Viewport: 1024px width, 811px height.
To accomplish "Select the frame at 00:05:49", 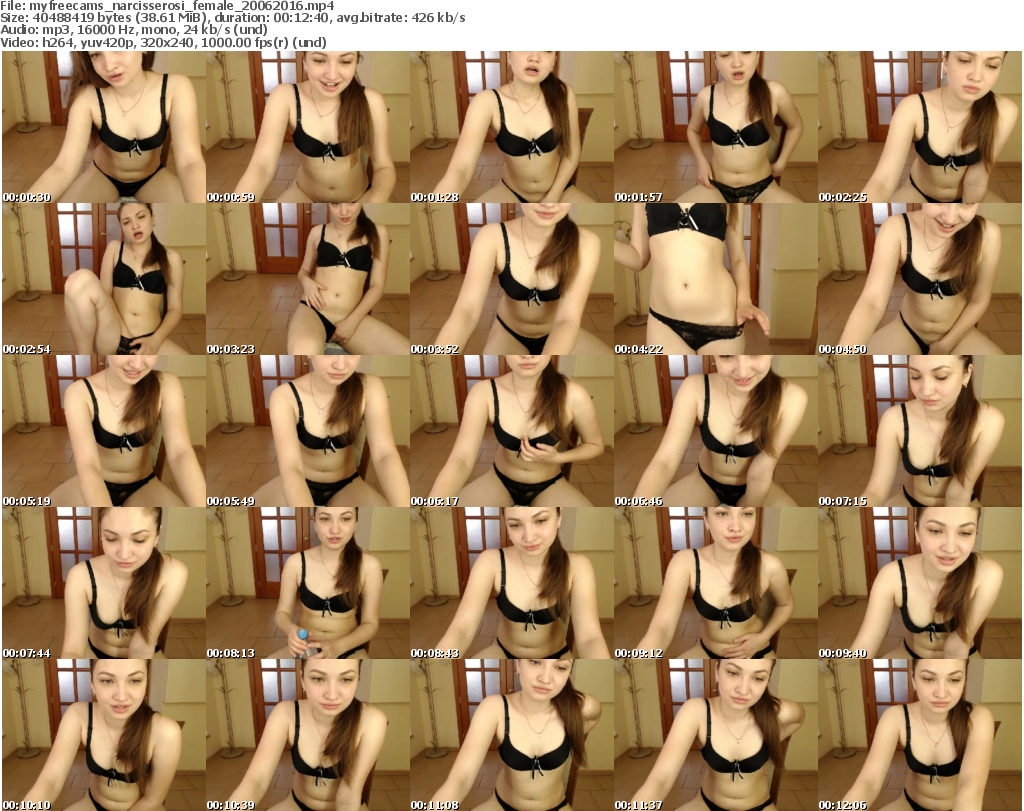I will click(x=308, y=431).
